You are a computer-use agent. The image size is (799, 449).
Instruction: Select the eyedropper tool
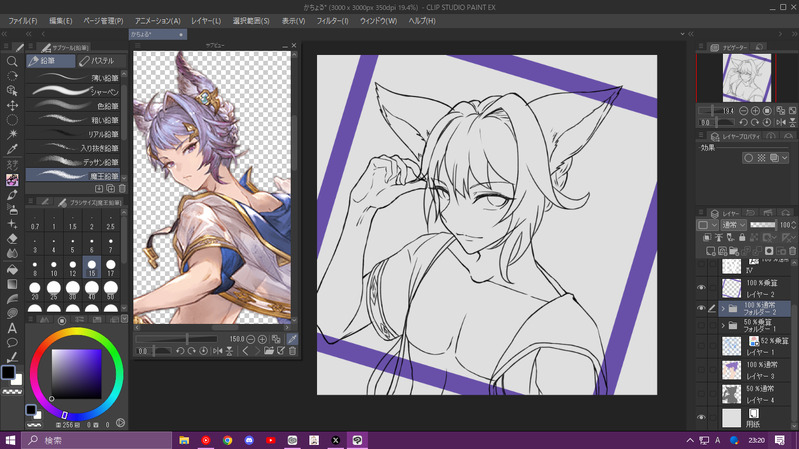click(12, 150)
